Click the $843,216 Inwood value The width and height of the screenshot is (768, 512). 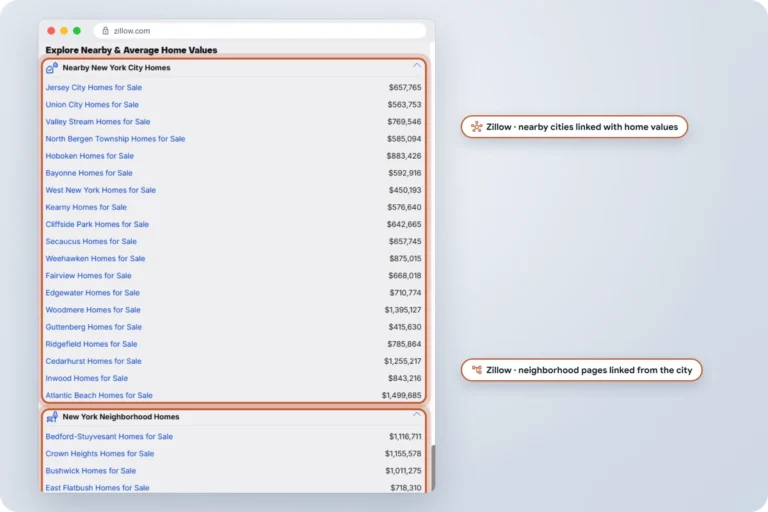coord(405,378)
